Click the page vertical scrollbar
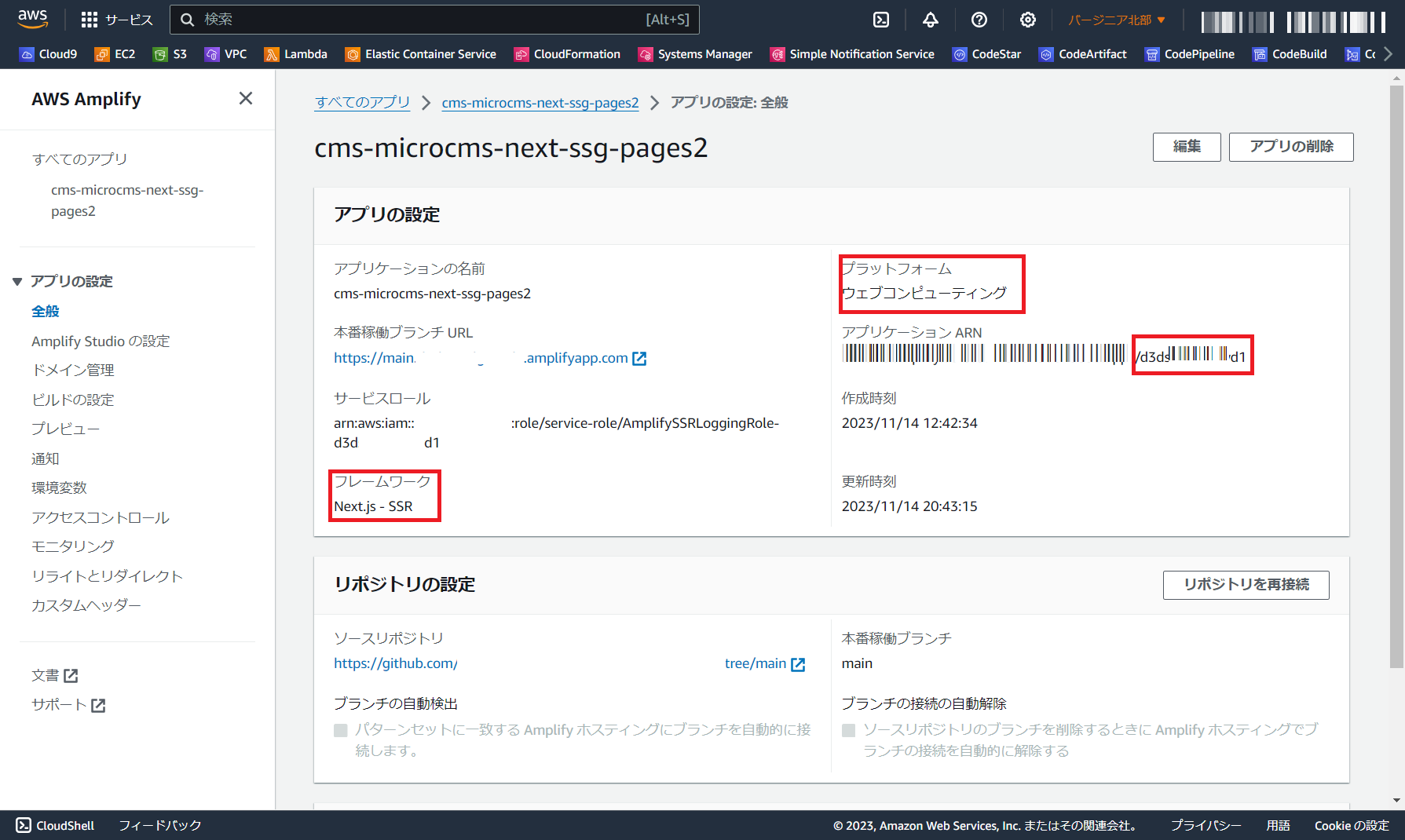This screenshot has height=840, width=1405. (1396, 377)
